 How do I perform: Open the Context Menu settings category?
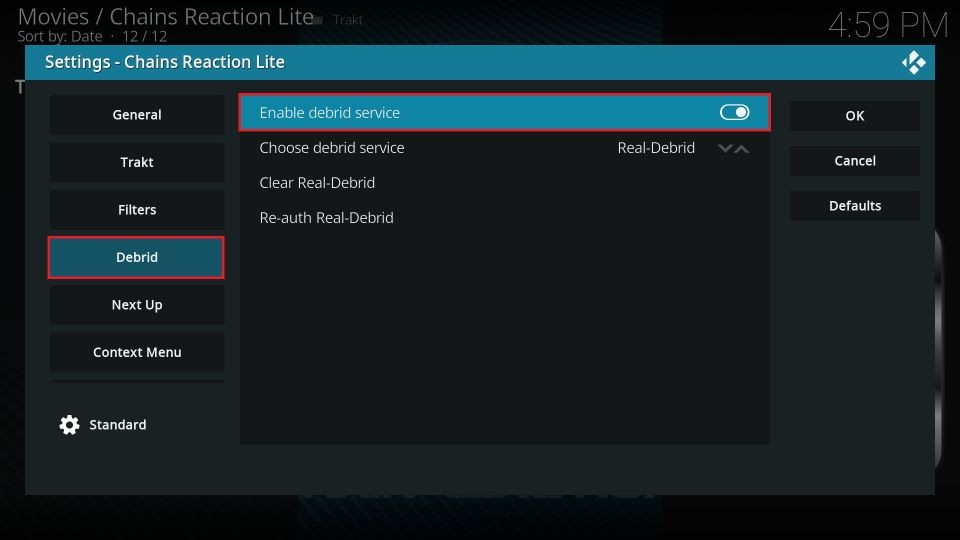coord(137,352)
